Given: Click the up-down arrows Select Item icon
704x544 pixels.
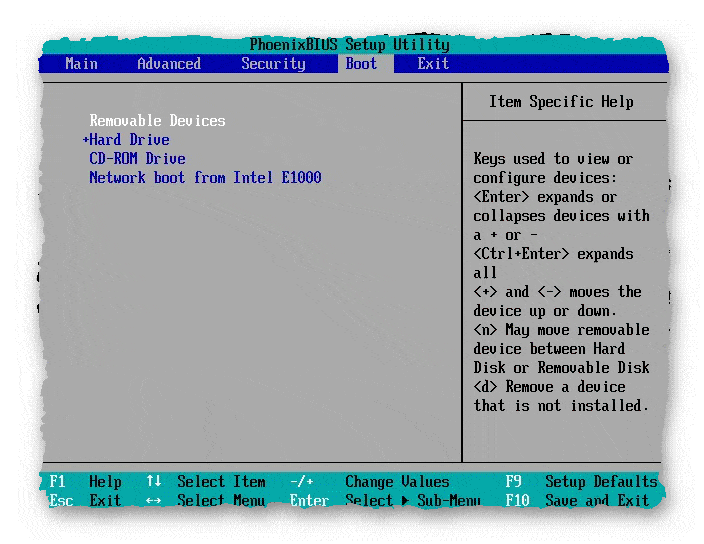Looking at the screenshot, I should [x=154, y=482].
